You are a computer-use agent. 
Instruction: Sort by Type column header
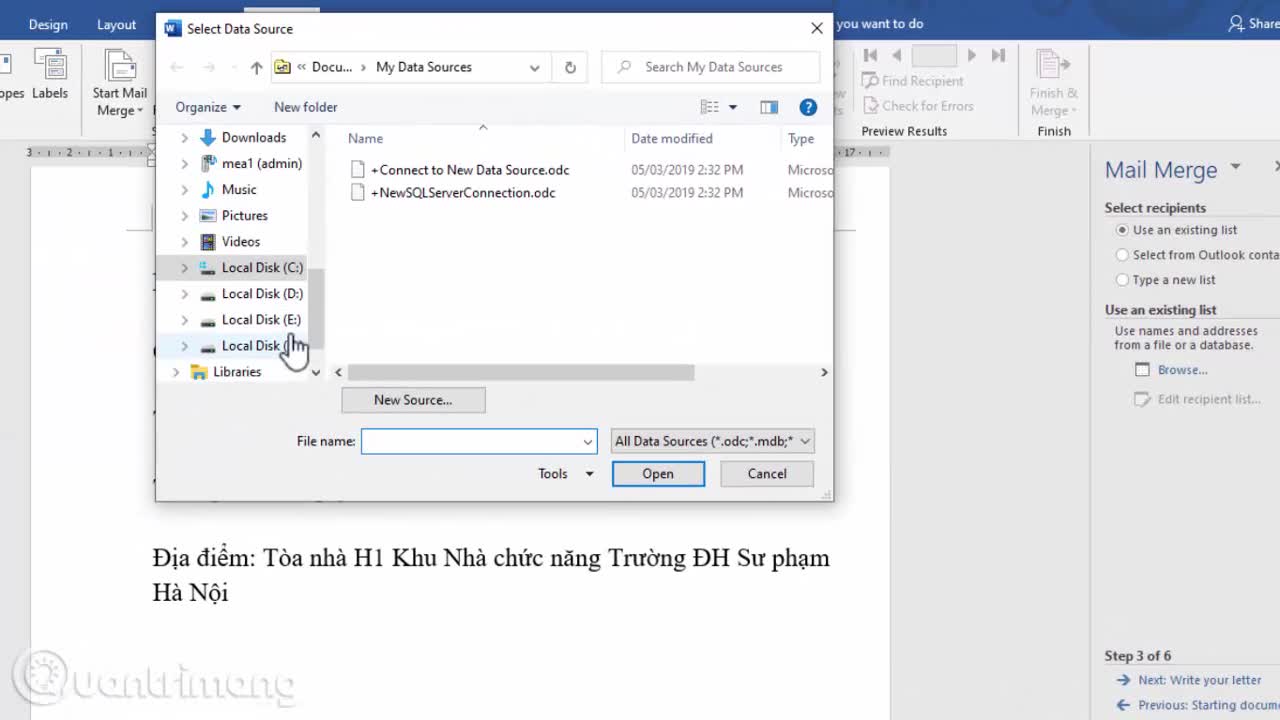[801, 139]
